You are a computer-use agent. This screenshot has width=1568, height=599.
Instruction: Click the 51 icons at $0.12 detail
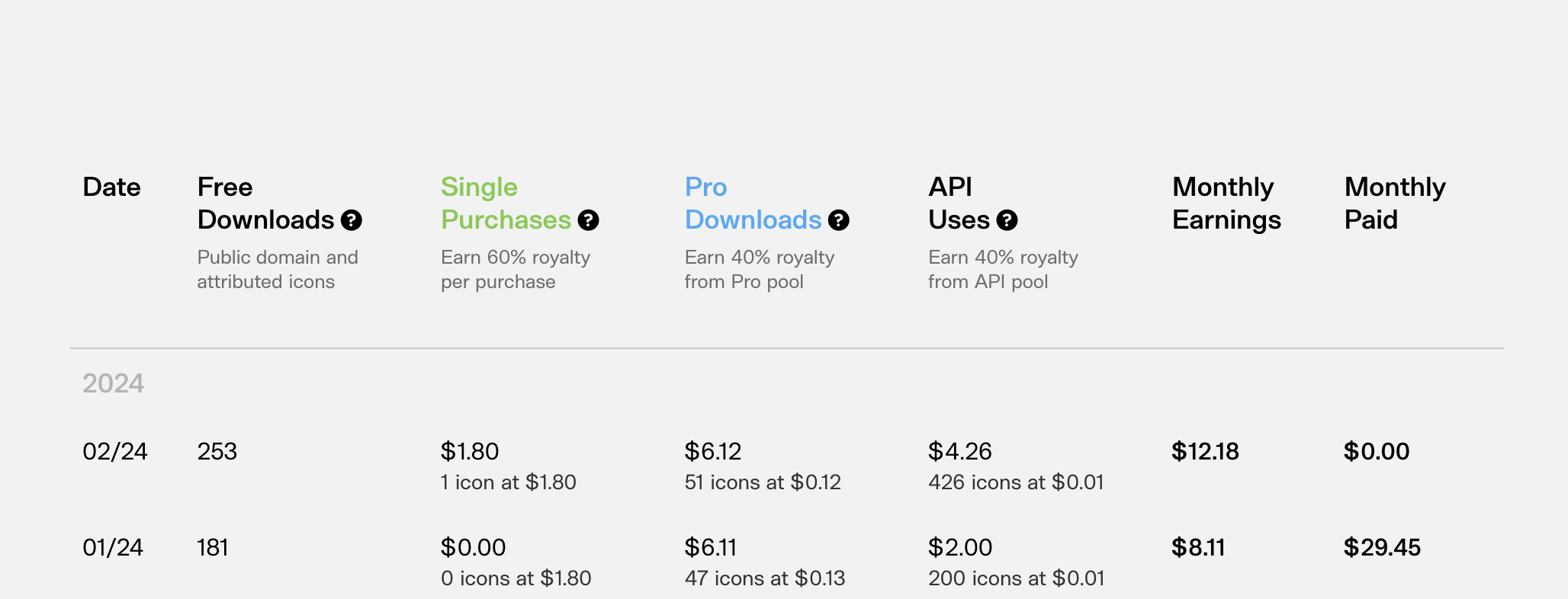[763, 482]
